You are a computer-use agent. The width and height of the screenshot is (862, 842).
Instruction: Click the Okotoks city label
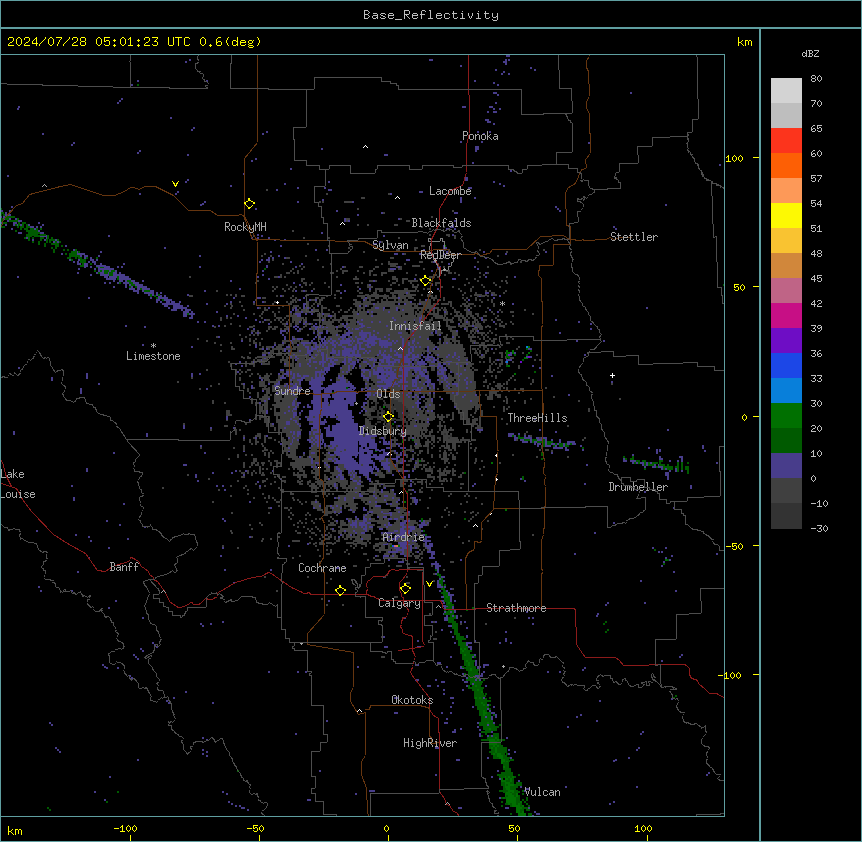click(412, 700)
